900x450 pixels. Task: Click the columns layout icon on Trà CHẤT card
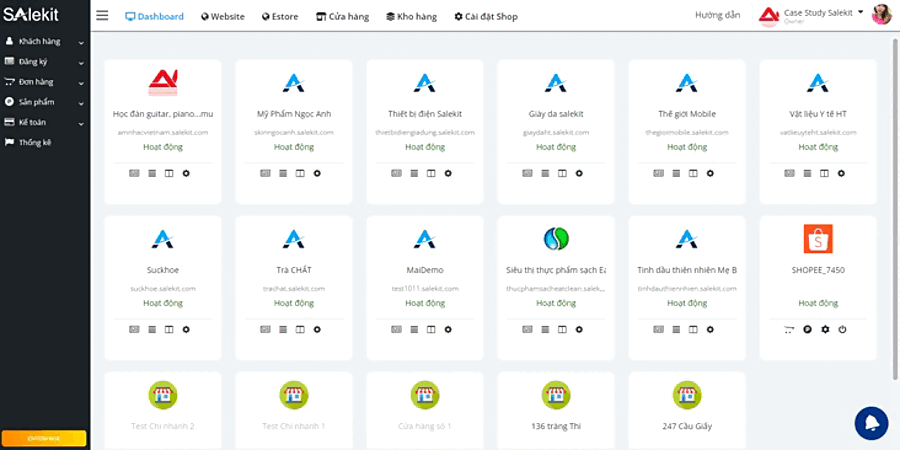coord(300,329)
